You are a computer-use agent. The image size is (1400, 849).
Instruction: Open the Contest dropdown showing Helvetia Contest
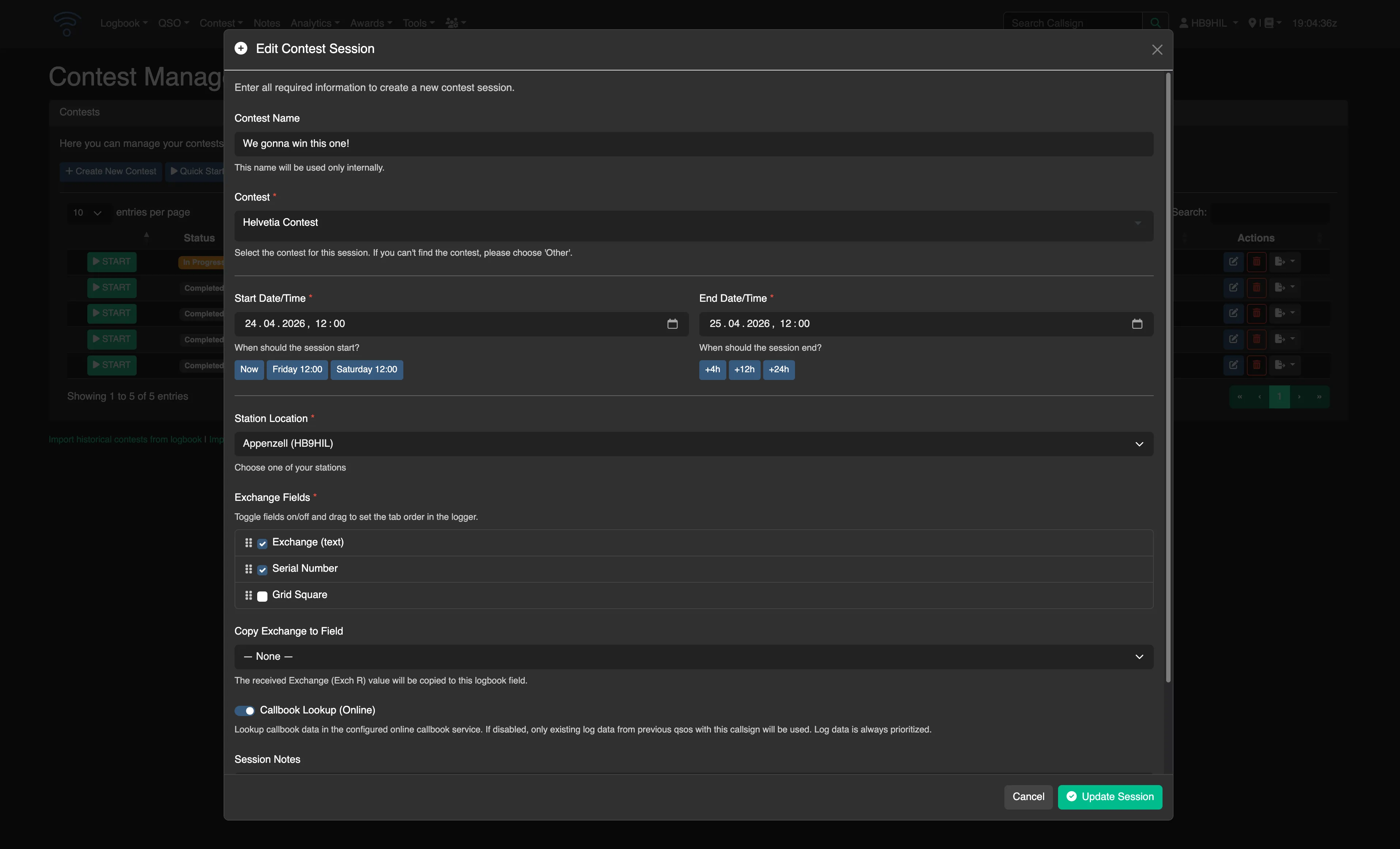click(x=694, y=226)
